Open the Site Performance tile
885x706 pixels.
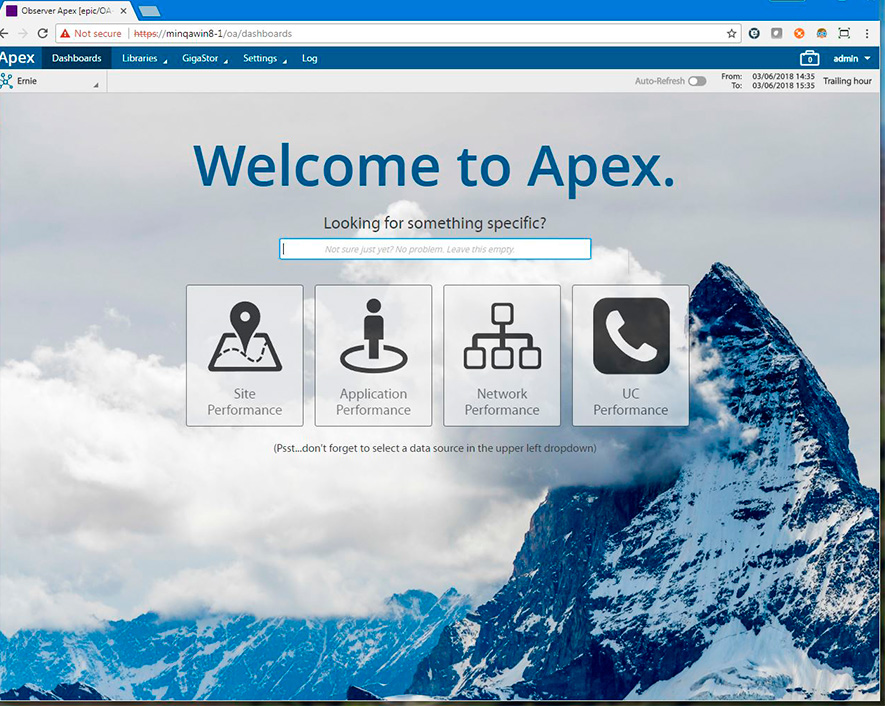(244, 355)
